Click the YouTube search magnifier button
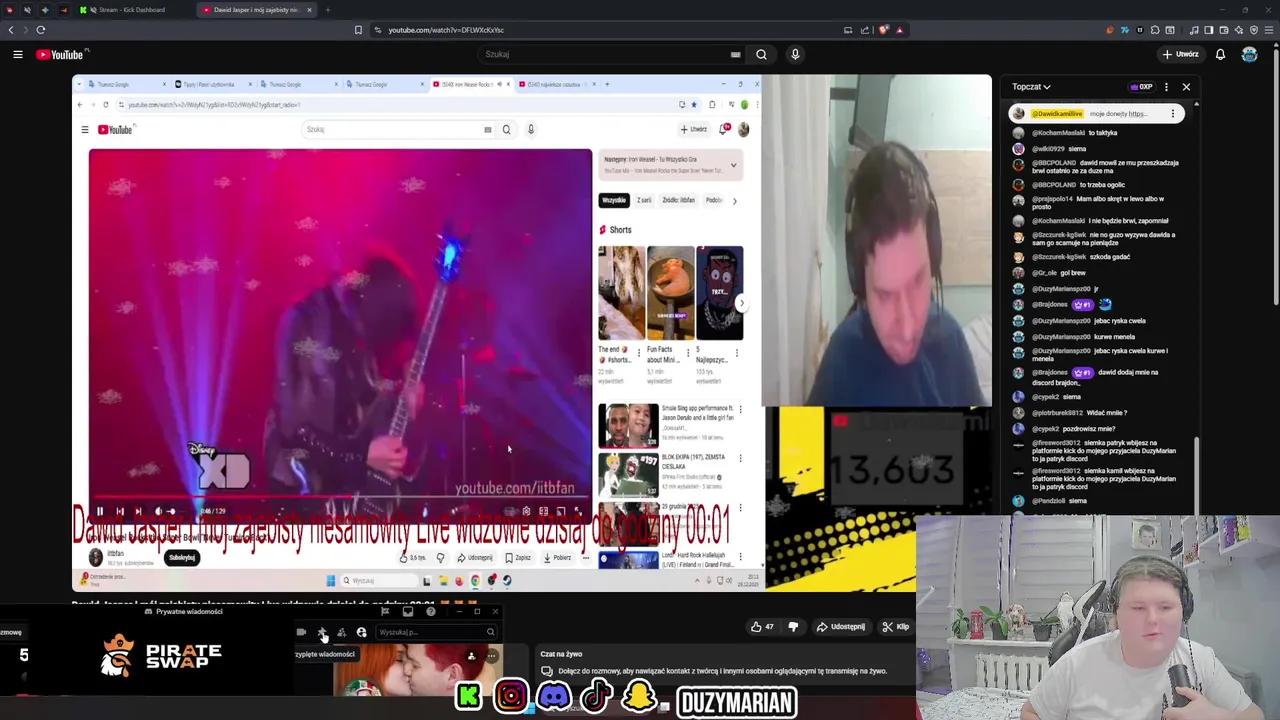 761,54
